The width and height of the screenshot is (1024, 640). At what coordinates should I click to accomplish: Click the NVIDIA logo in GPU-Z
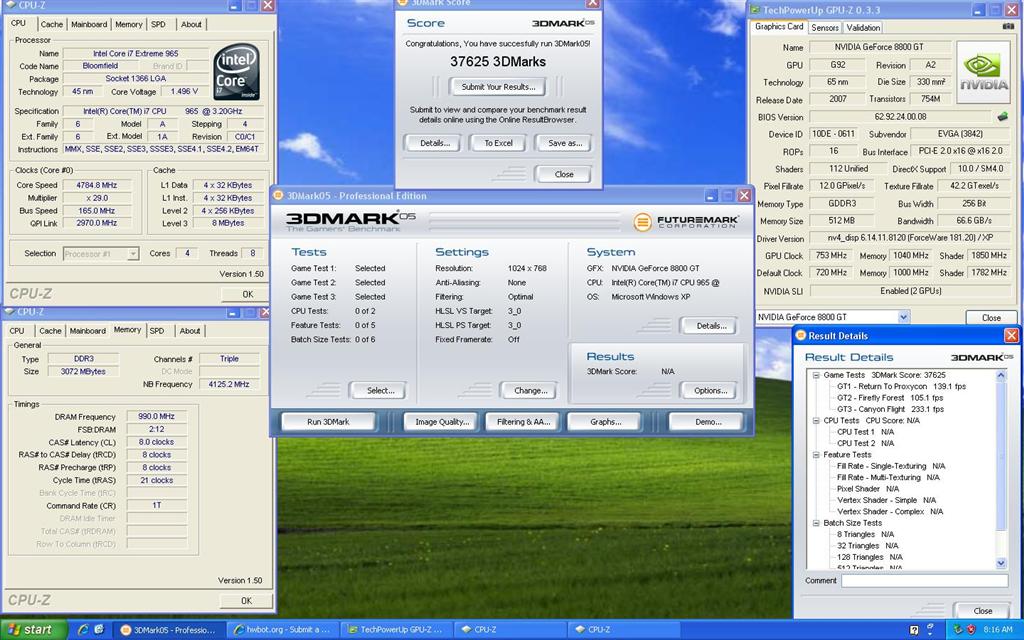point(983,72)
